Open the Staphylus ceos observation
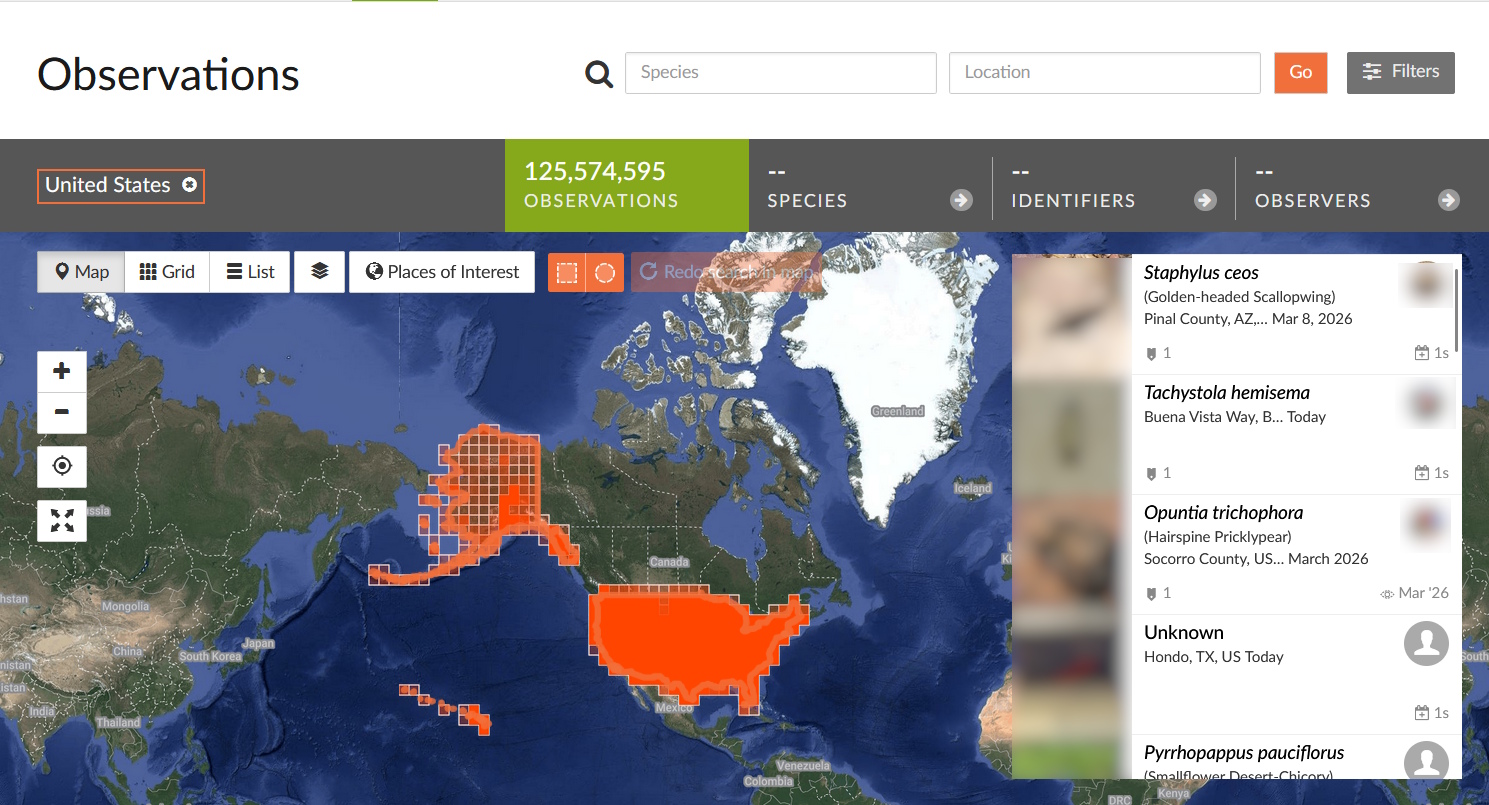 [1201, 273]
